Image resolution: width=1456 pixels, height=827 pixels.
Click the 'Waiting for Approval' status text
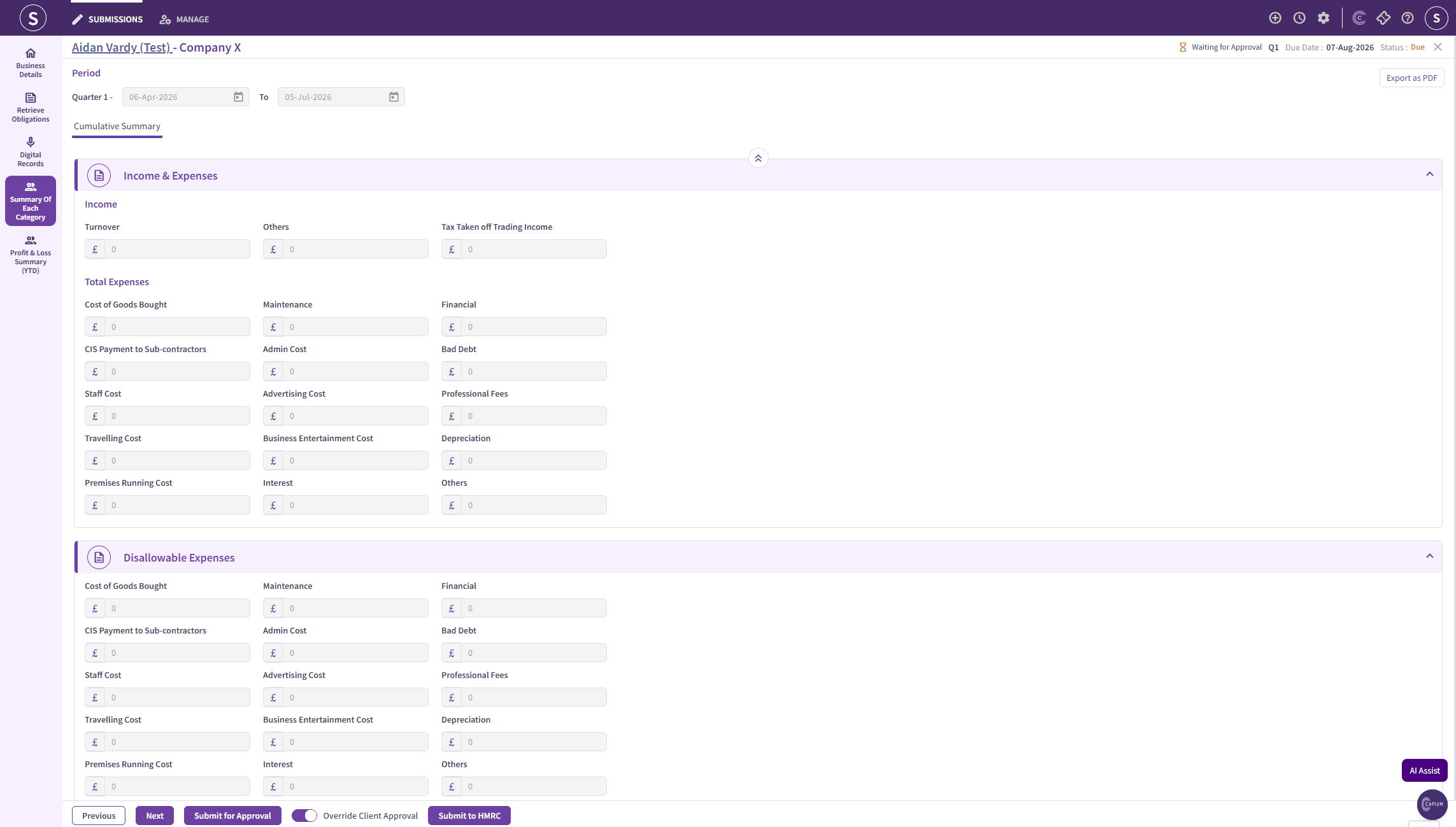[x=1227, y=47]
